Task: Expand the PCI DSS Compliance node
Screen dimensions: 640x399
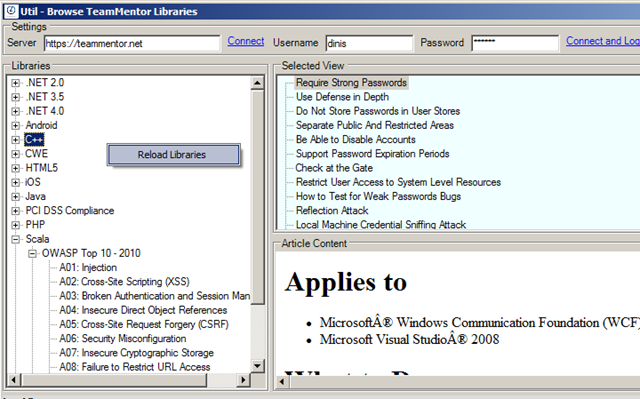Action: click(x=16, y=211)
